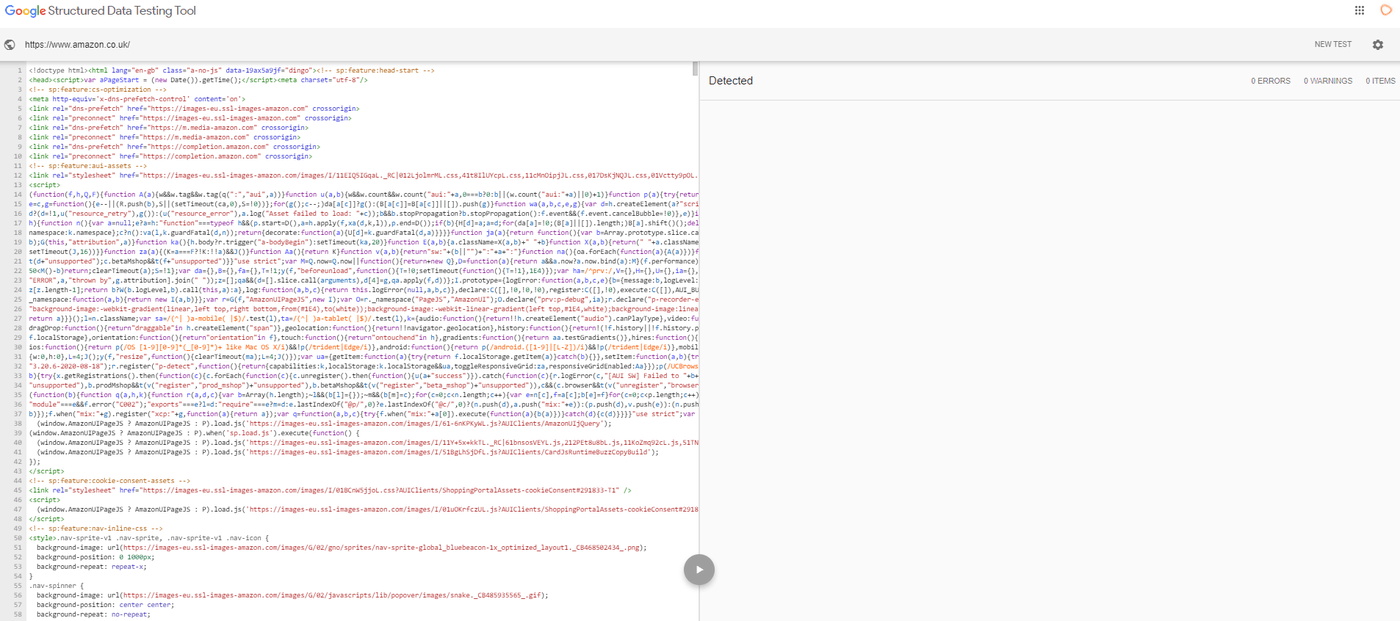The image size is (1400, 621).
Task: Click the https://www.amazon.co.uk/ URL text
Action: [x=77, y=45]
